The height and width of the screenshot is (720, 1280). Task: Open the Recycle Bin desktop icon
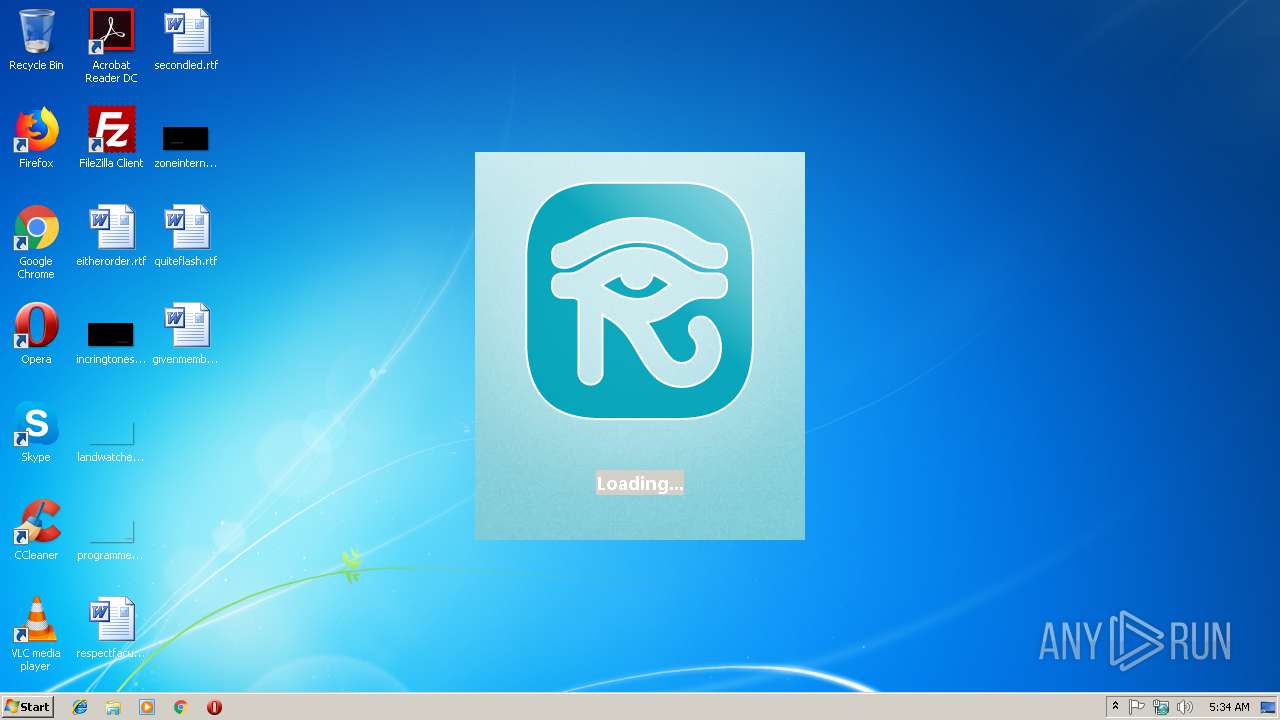(36, 40)
